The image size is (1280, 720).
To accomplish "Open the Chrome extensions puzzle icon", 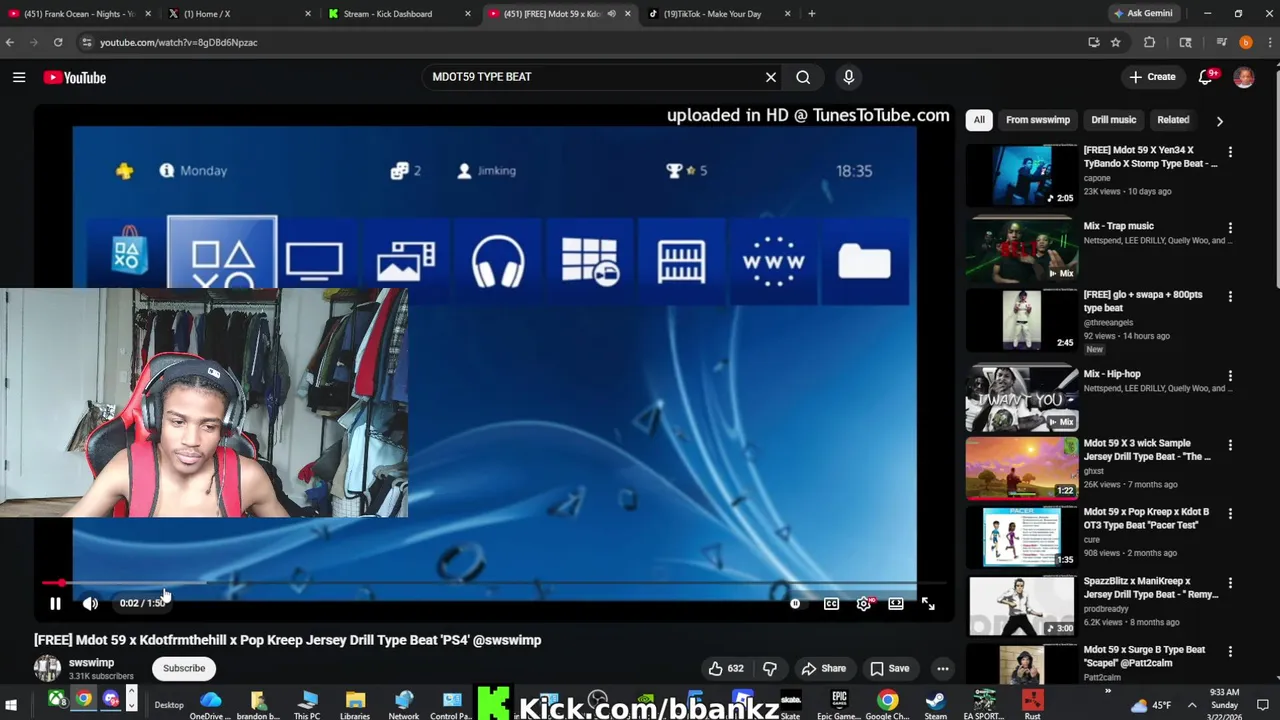I will coord(1149,42).
